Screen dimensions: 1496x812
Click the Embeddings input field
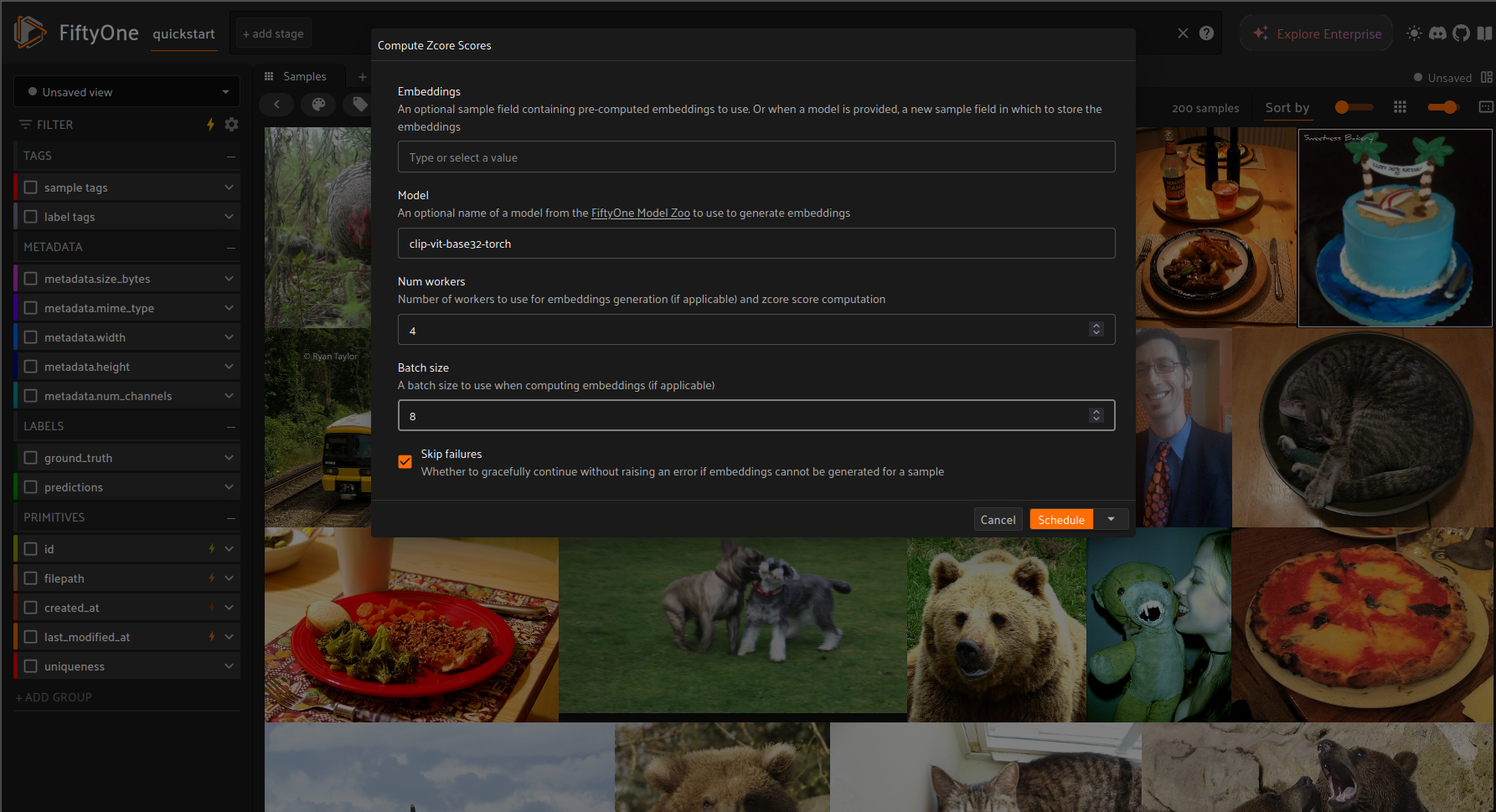756,157
